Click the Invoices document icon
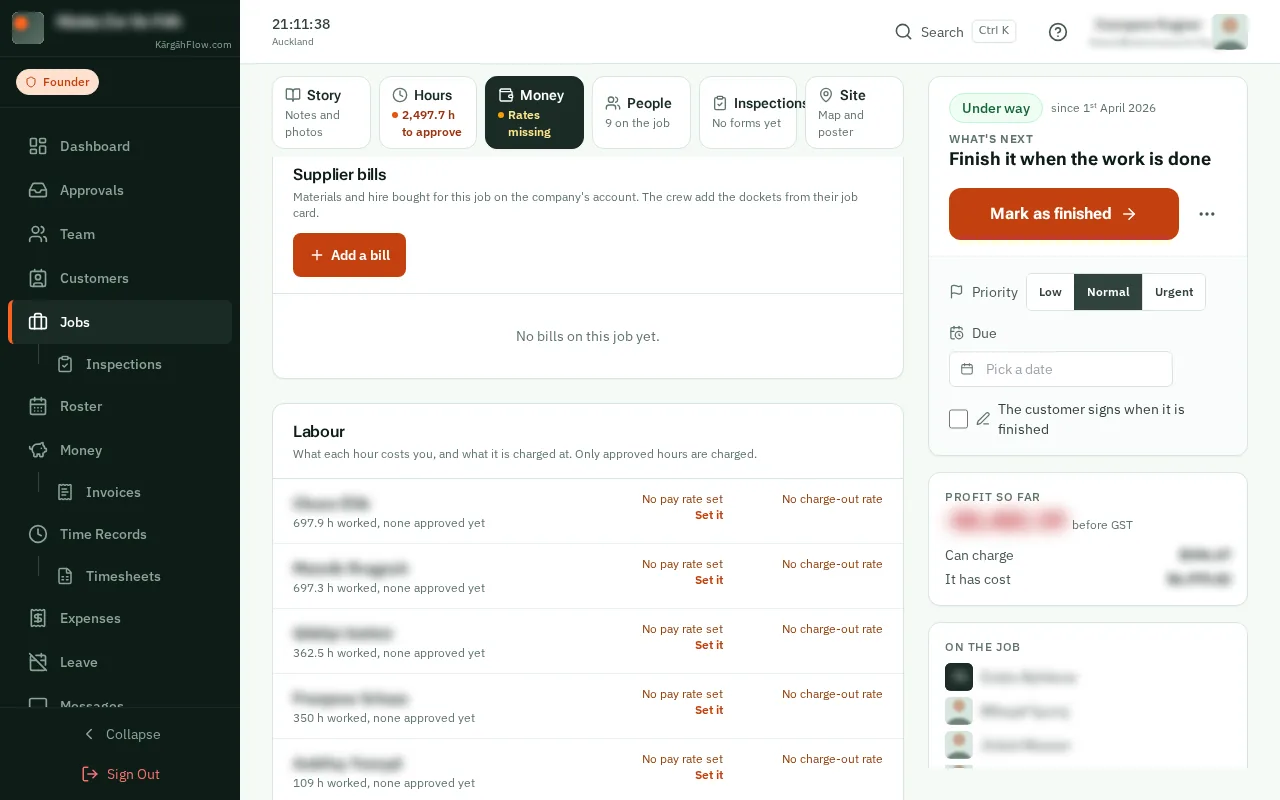This screenshot has height=800, width=1280. coord(65,492)
